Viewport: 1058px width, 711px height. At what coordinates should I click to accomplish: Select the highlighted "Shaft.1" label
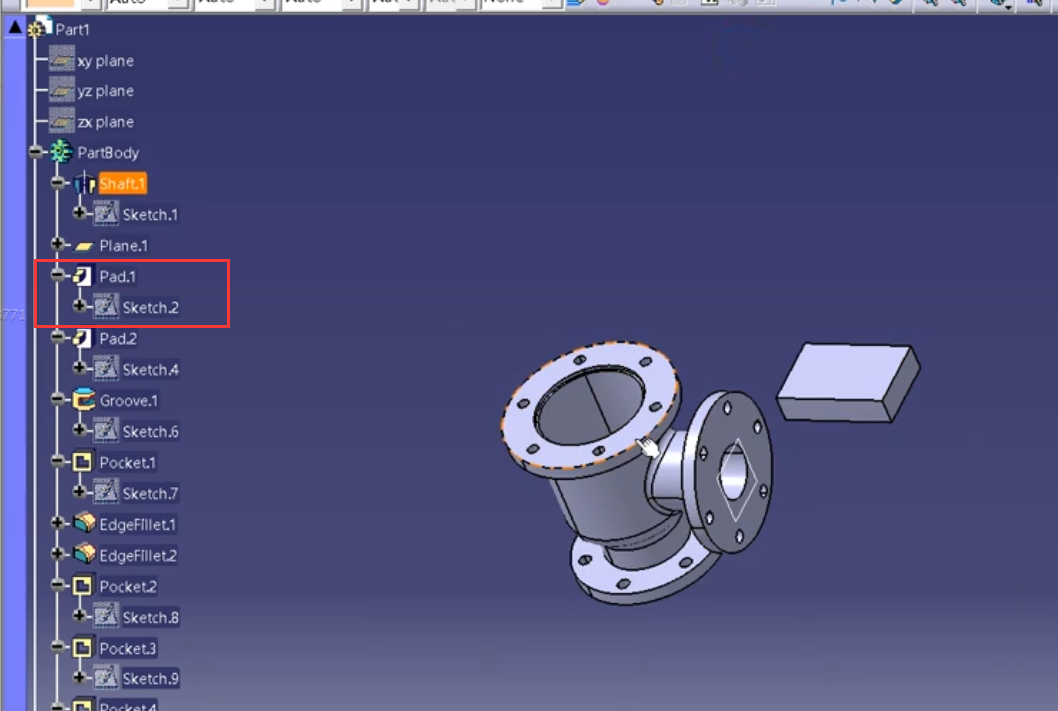pyautogui.click(x=122, y=183)
